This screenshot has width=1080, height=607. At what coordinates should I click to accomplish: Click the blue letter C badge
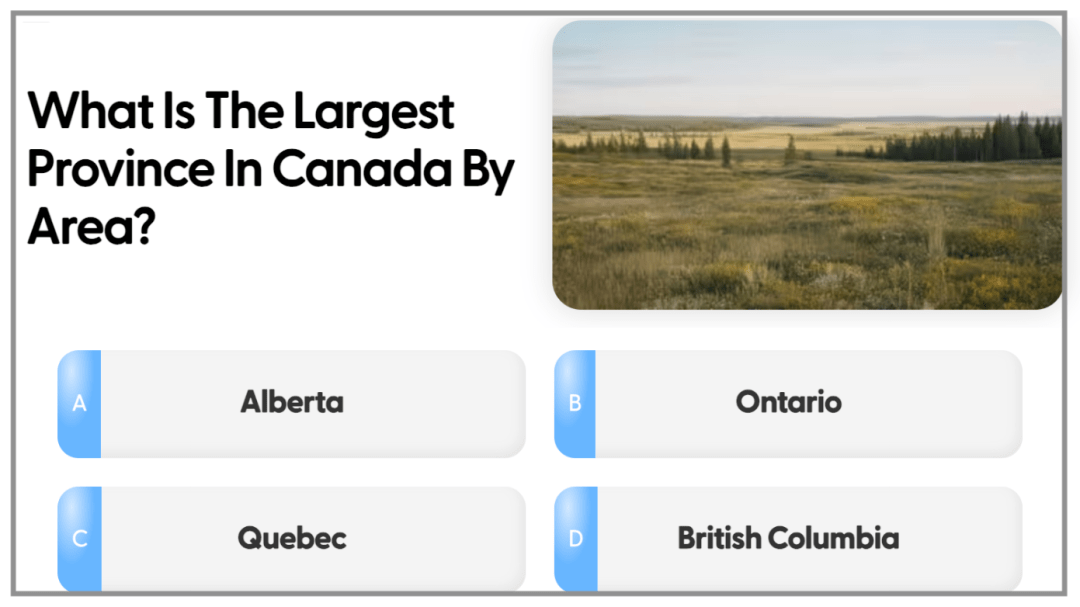coord(80,540)
